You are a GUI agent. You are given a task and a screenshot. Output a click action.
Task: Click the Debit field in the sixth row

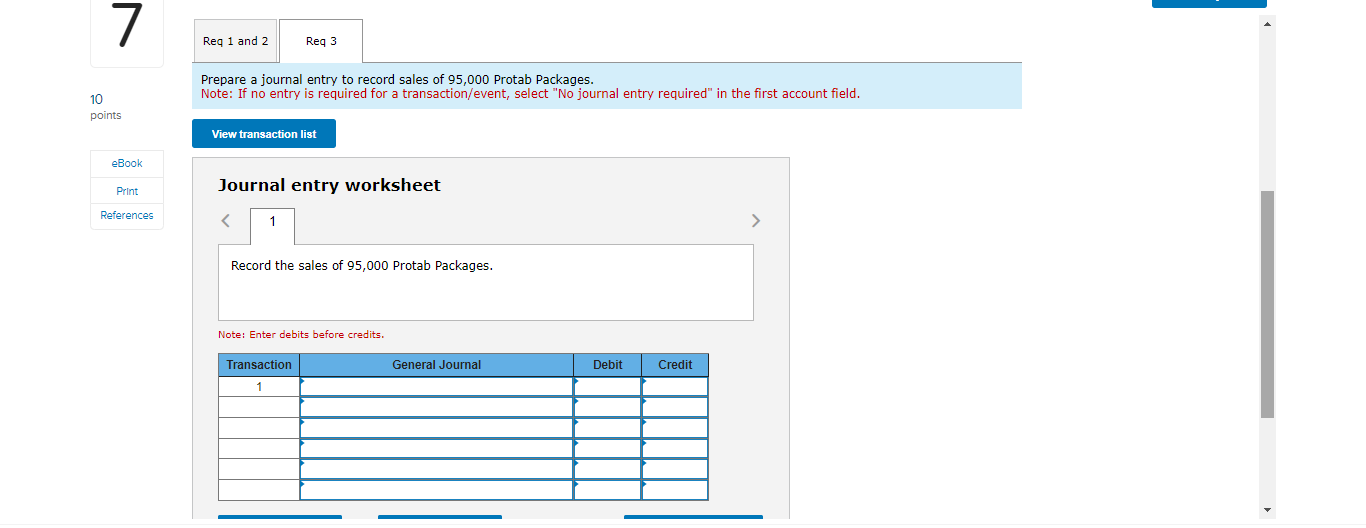click(608, 490)
